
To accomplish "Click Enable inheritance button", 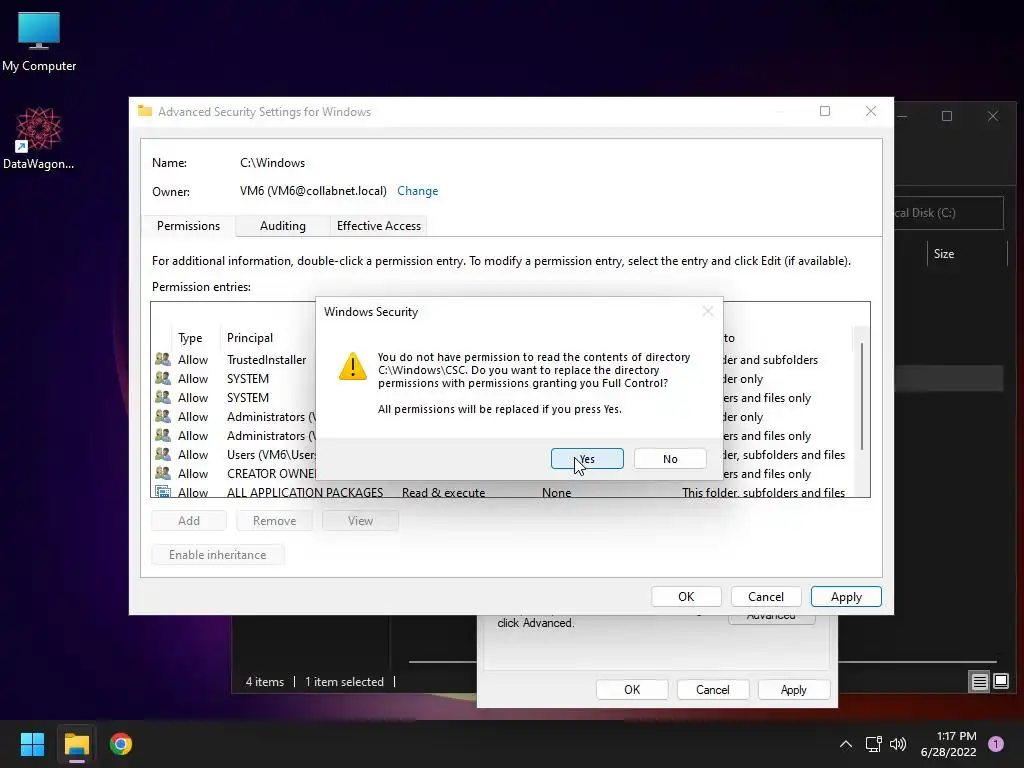I will pos(217,554).
